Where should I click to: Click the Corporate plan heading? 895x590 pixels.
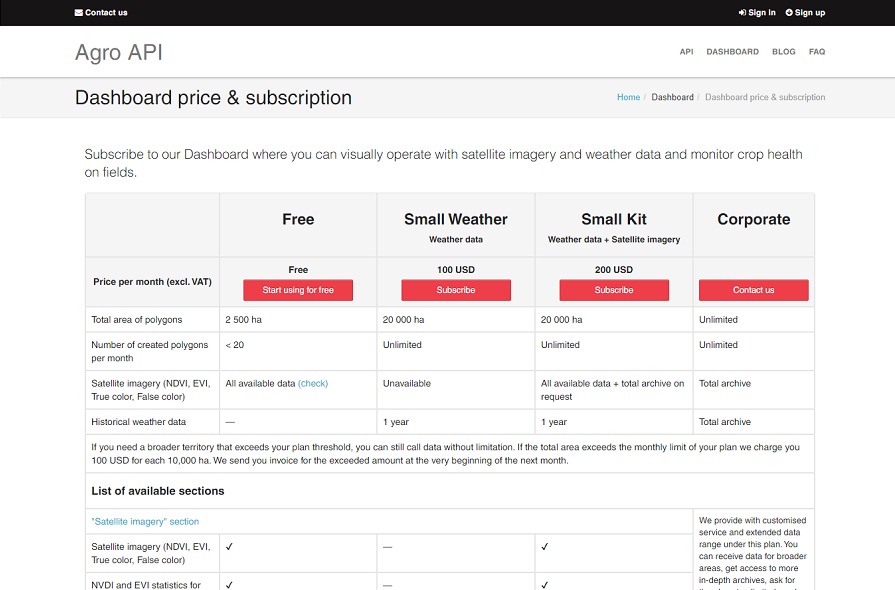753,219
